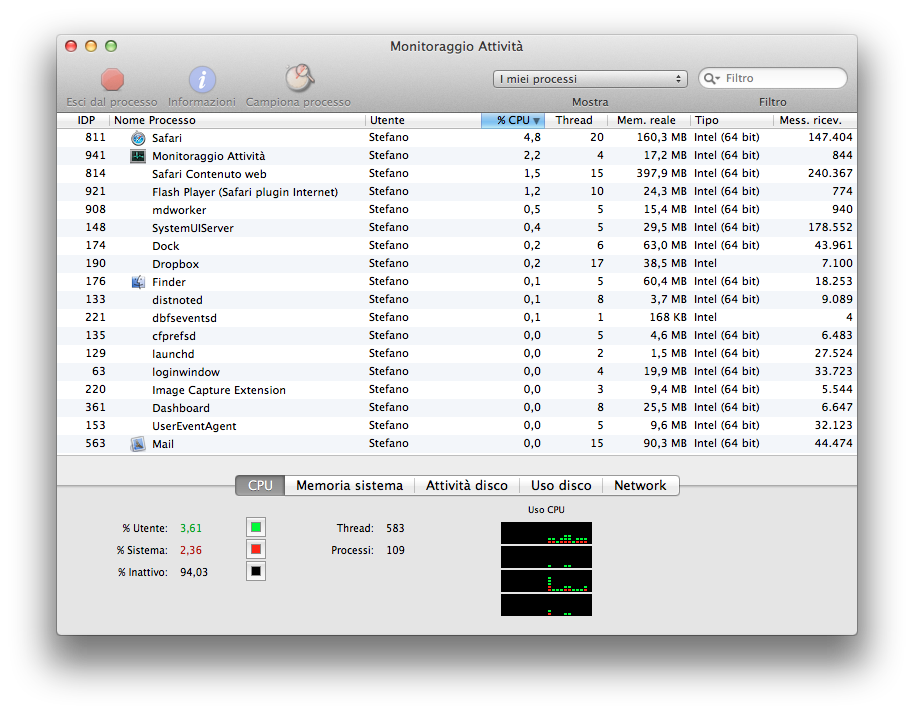This screenshot has height=714, width=914.
Task: Select the SystemUIServer process row
Action: tap(457, 228)
